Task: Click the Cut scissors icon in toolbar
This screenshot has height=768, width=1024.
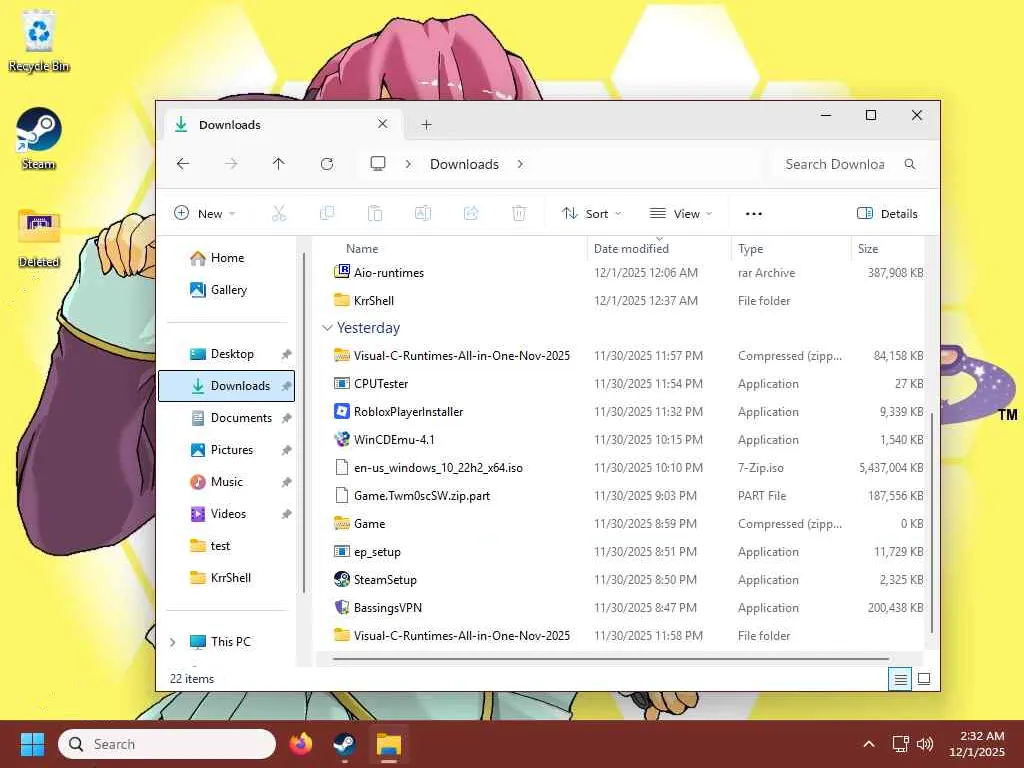Action: 279,213
